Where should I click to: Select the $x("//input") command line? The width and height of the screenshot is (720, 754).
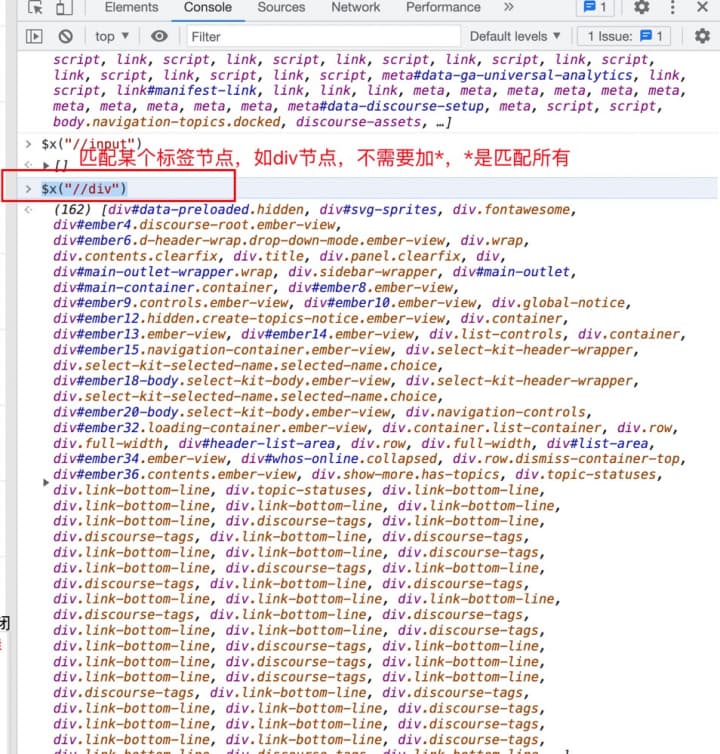(91, 144)
